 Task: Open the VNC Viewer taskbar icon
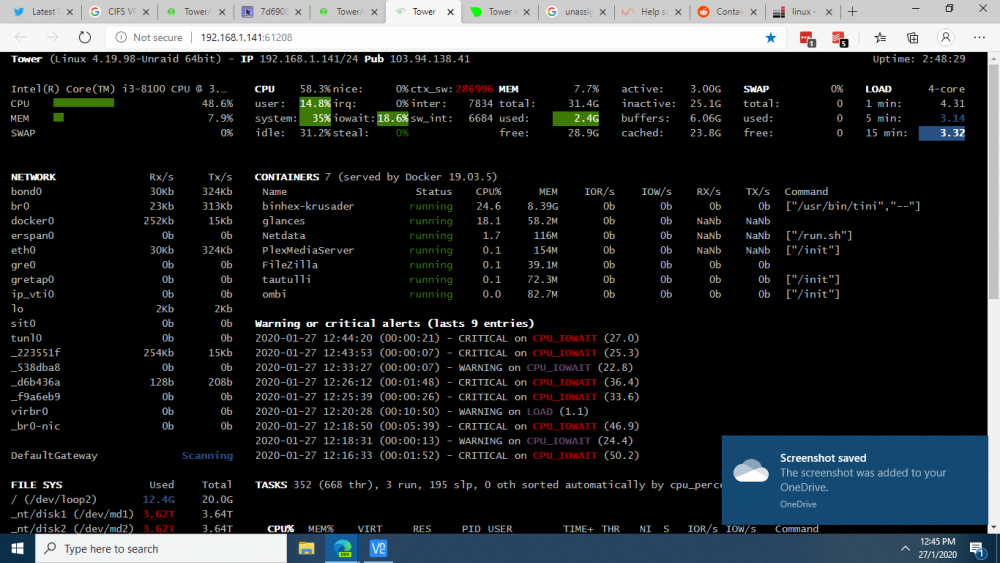click(378, 548)
